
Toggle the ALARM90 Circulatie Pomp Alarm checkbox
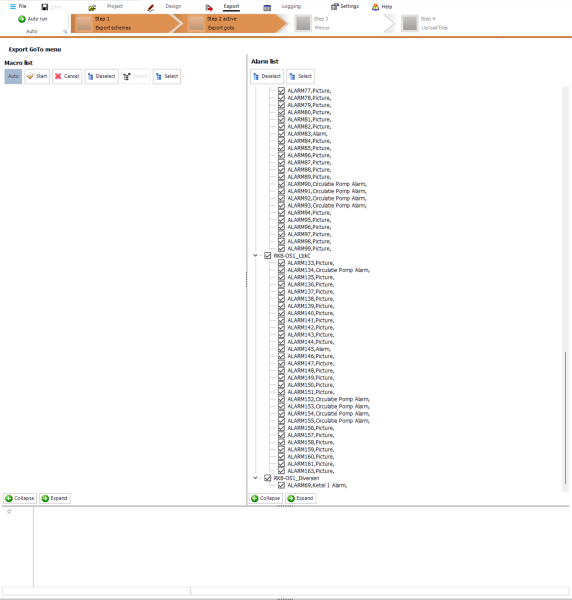[282, 184]
